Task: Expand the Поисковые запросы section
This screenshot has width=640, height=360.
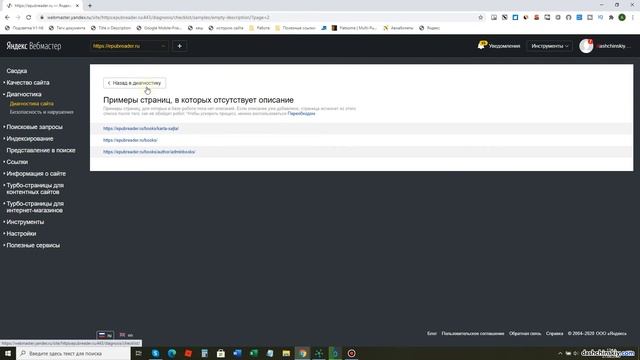Action: [34, 127]
